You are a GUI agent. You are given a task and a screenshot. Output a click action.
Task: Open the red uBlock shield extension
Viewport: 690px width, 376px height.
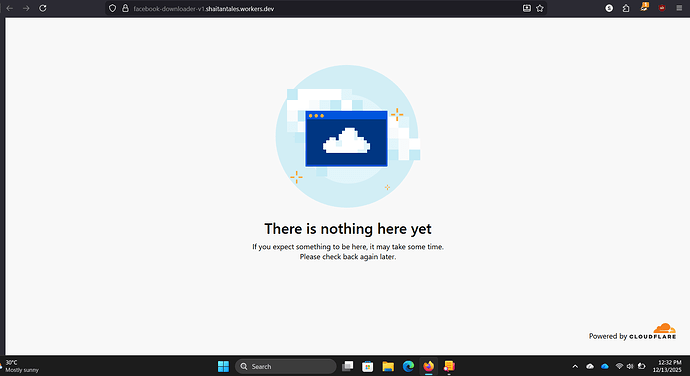(x=662, y=7)
